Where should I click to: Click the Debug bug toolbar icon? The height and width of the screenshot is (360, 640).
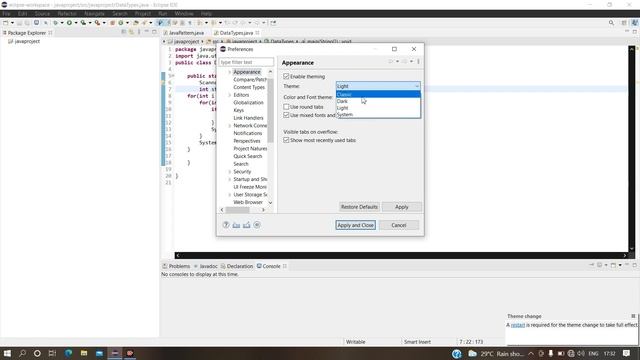[56, 23]
